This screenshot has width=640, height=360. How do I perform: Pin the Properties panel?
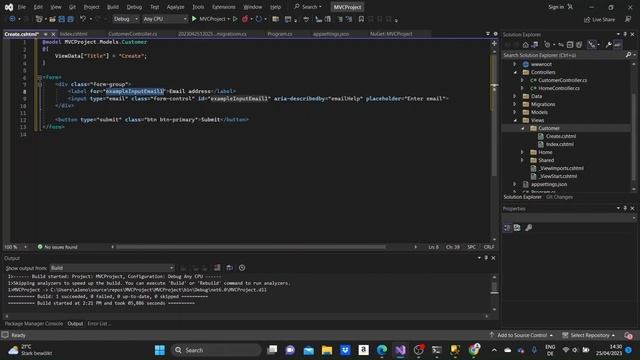coord(626,208)
